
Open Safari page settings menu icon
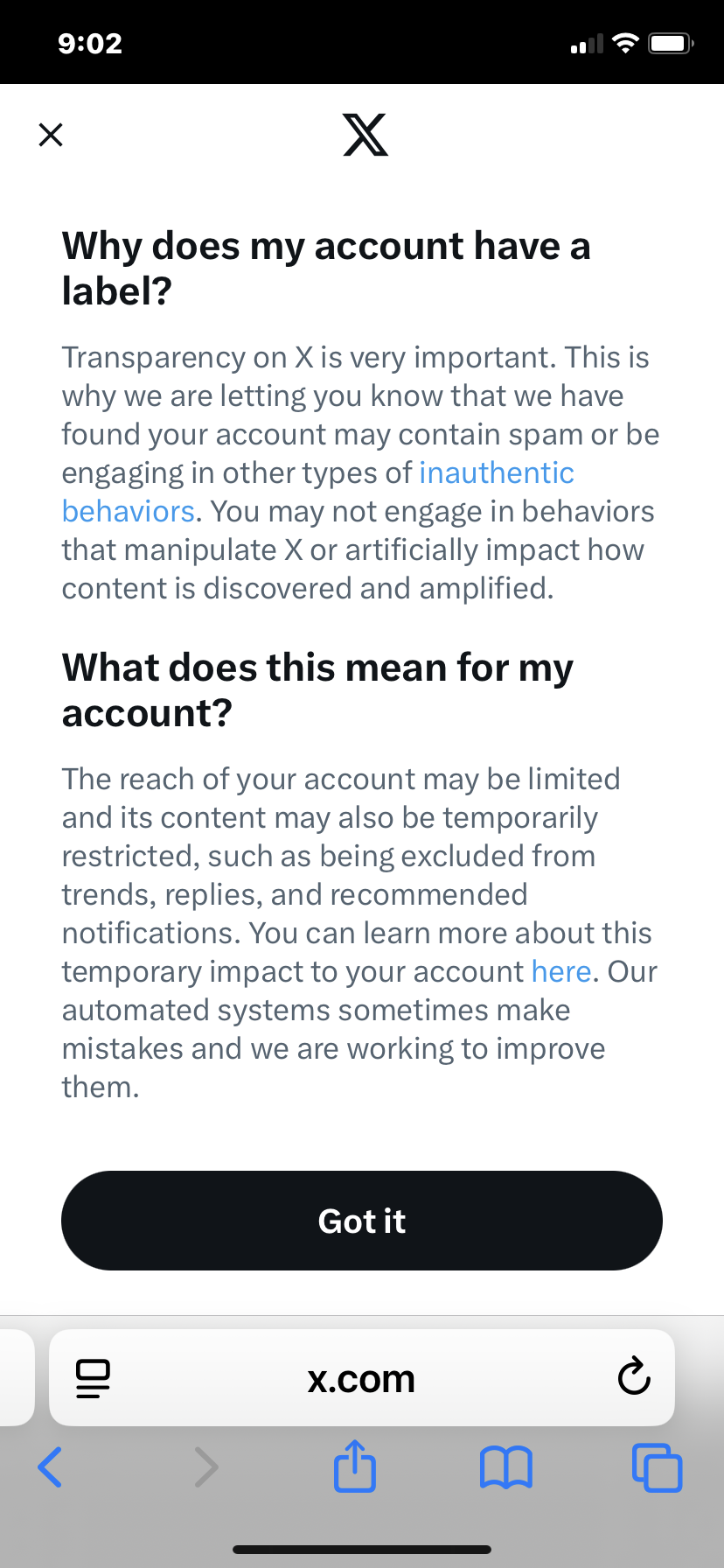(x=93, y=1378)
